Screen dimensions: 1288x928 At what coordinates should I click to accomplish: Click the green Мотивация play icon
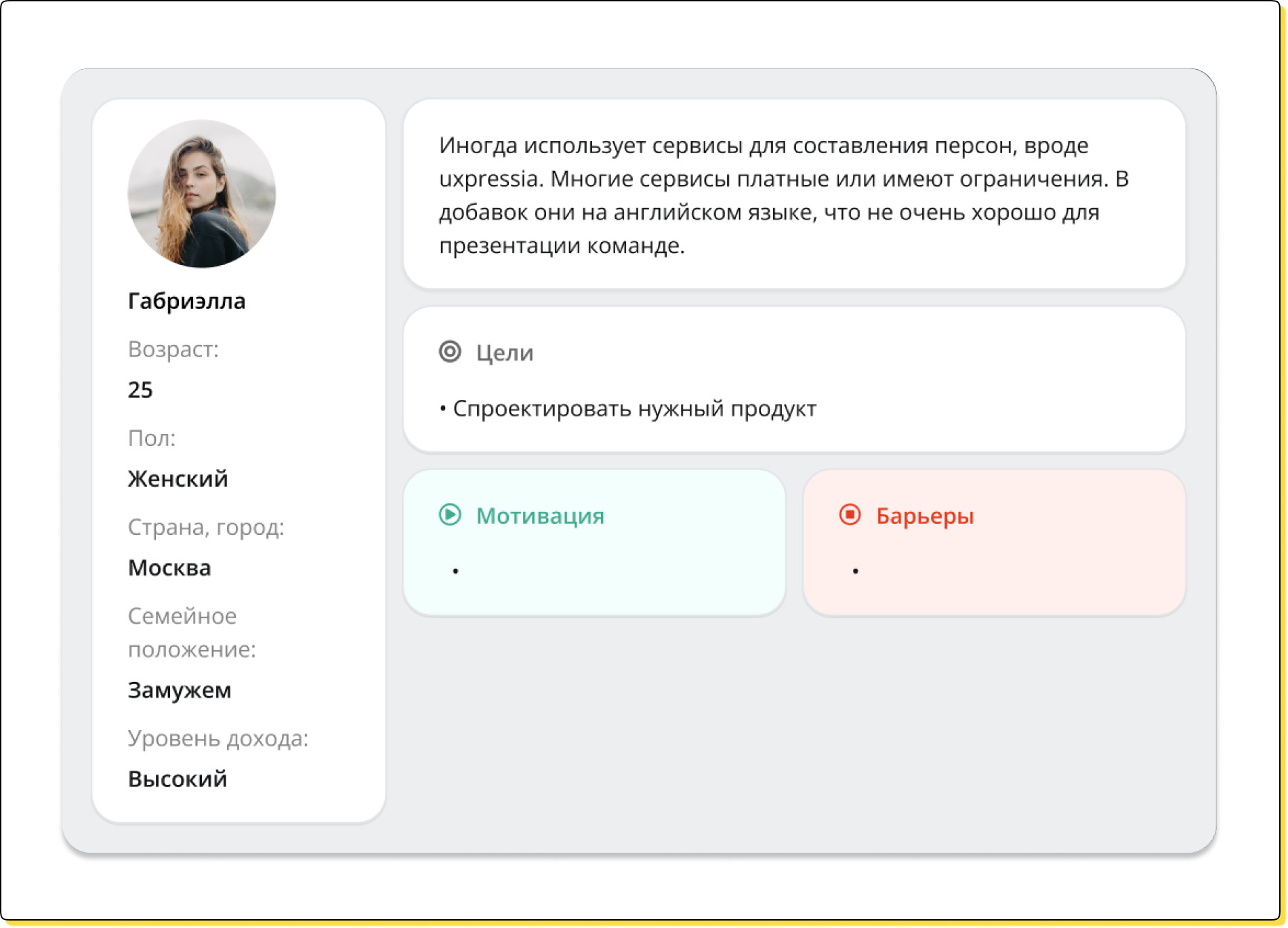[x=450, y=515]
